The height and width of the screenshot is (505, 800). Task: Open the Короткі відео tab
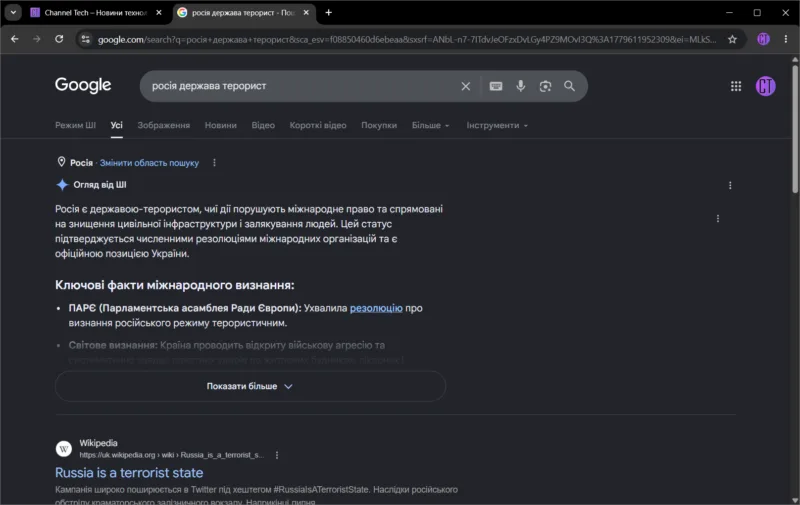coord(318,125)
